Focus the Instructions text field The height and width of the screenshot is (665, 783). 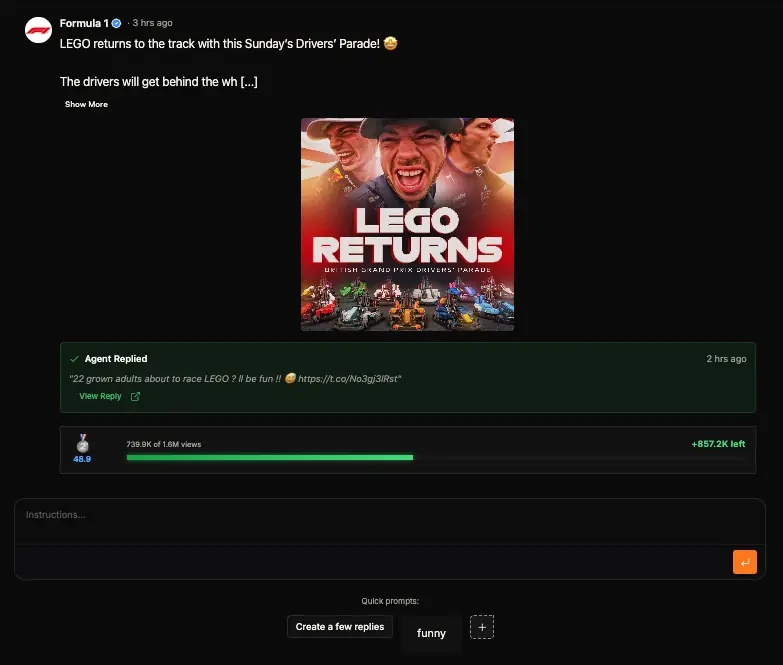(390, 521)
